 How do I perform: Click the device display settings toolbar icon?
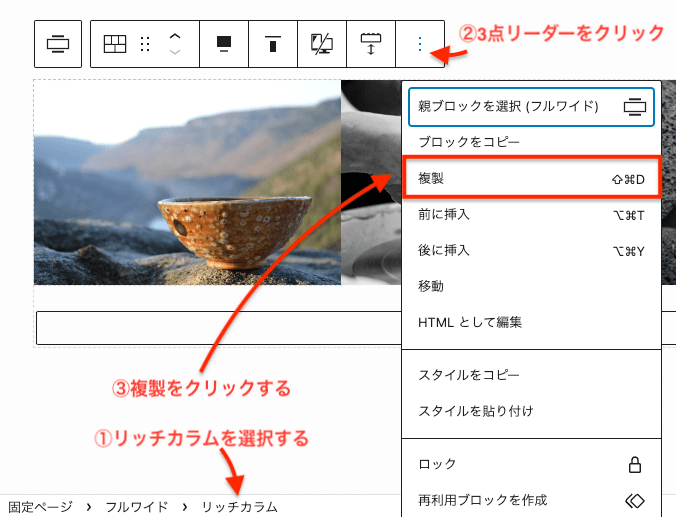[x=321, y=44]
